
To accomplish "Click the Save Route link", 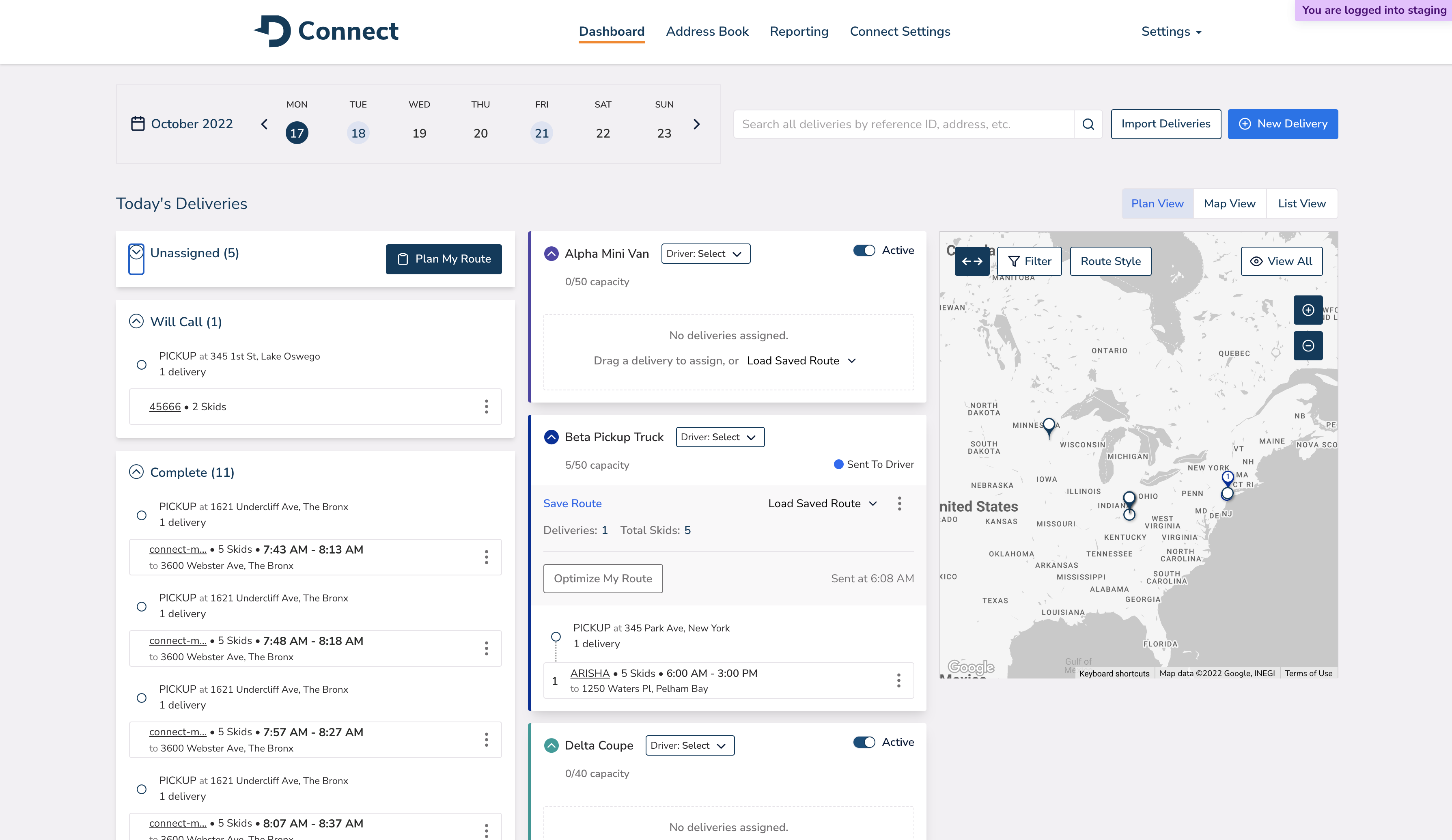I will coord(572,503).
